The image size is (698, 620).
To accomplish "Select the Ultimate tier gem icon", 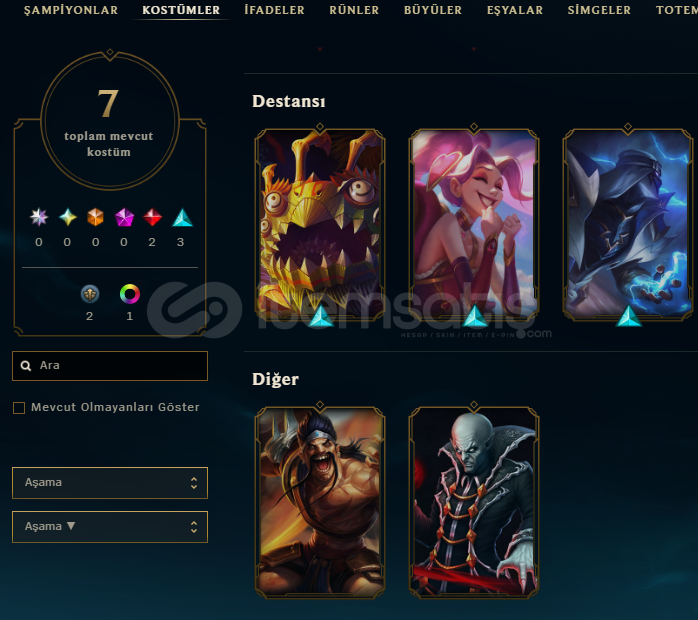I will click(x=68, y=217).
